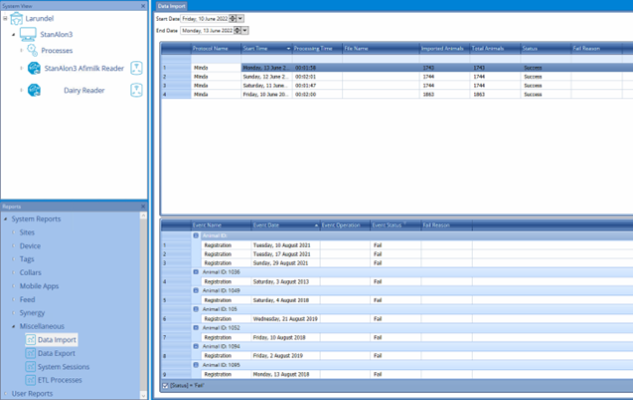Close the System View panel
The height and width of the screenshot is (400, 633).
click(143, 5)
